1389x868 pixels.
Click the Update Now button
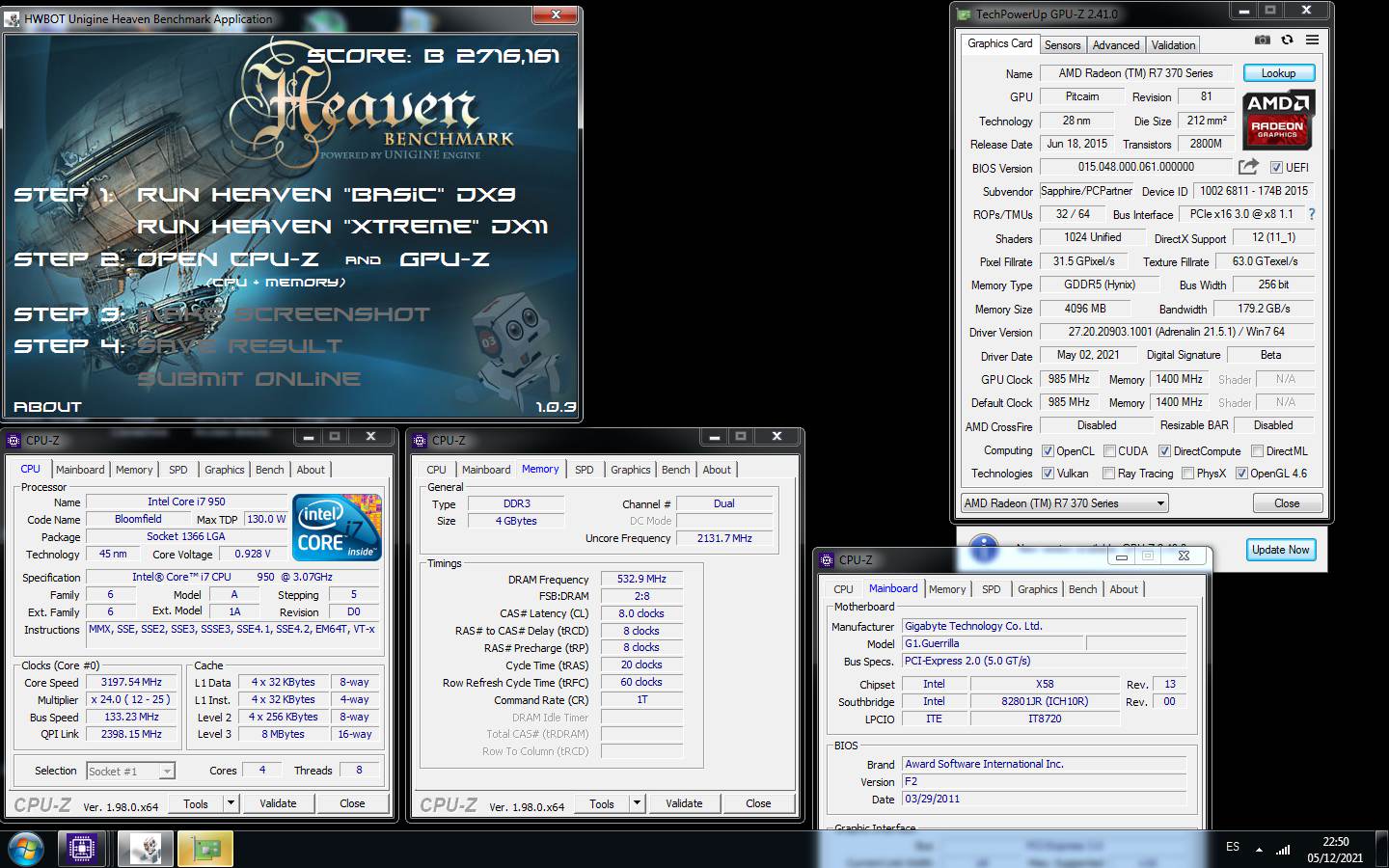[x=1280, y=550]
